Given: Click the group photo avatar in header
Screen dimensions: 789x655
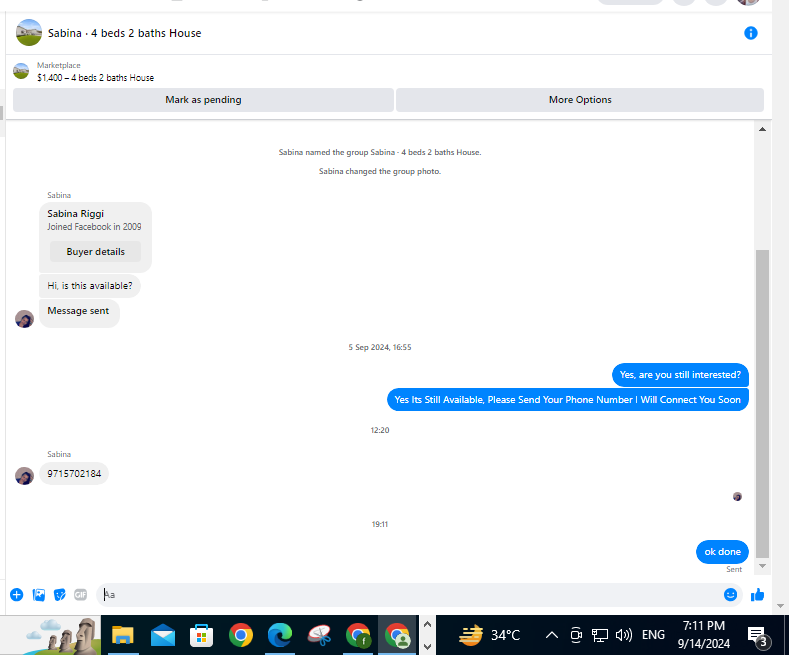Looking at the screenshot, I should click(x=29, y=33).
